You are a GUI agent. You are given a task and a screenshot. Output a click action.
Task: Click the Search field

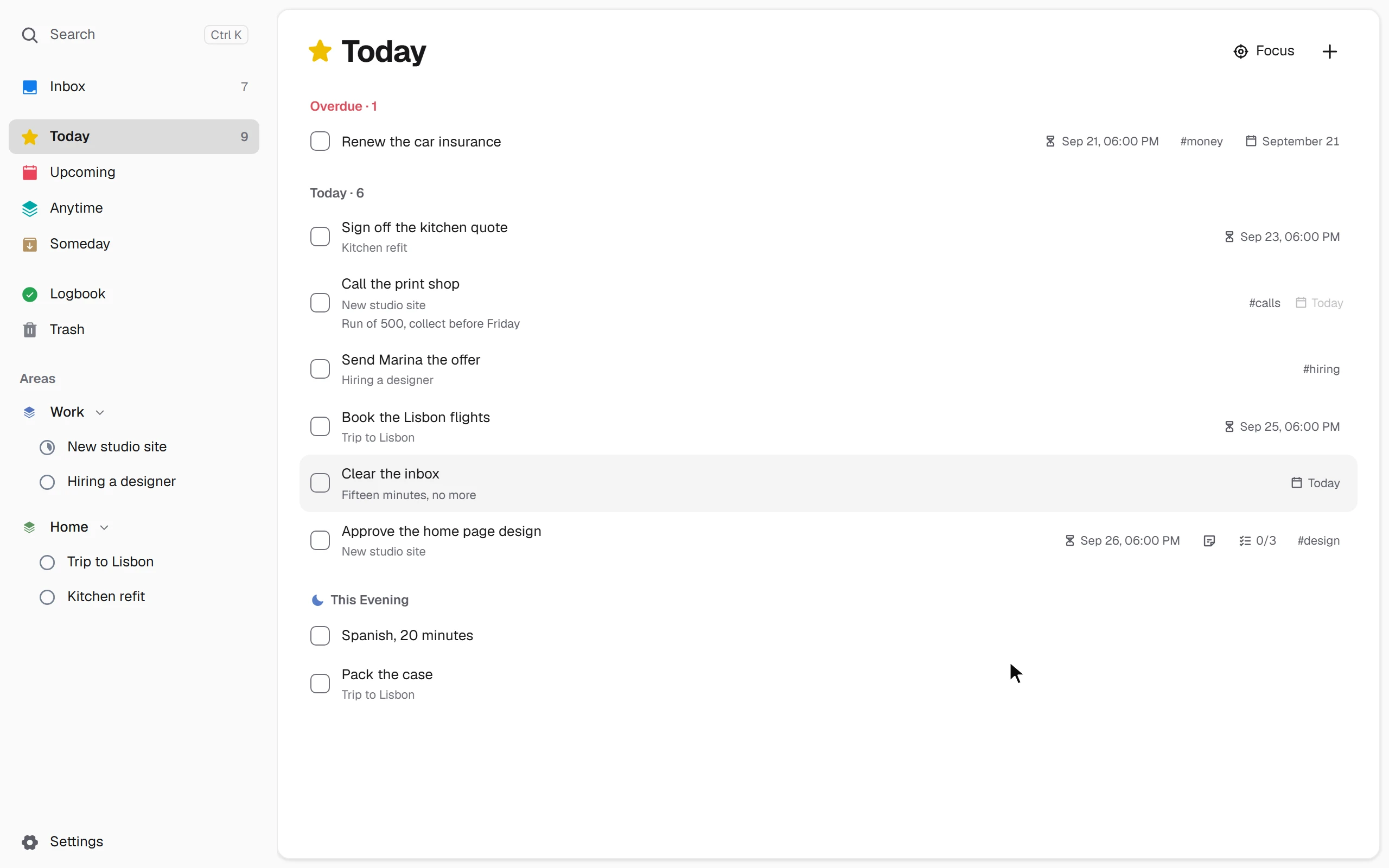pyautogui.click(x=133, y=35)
